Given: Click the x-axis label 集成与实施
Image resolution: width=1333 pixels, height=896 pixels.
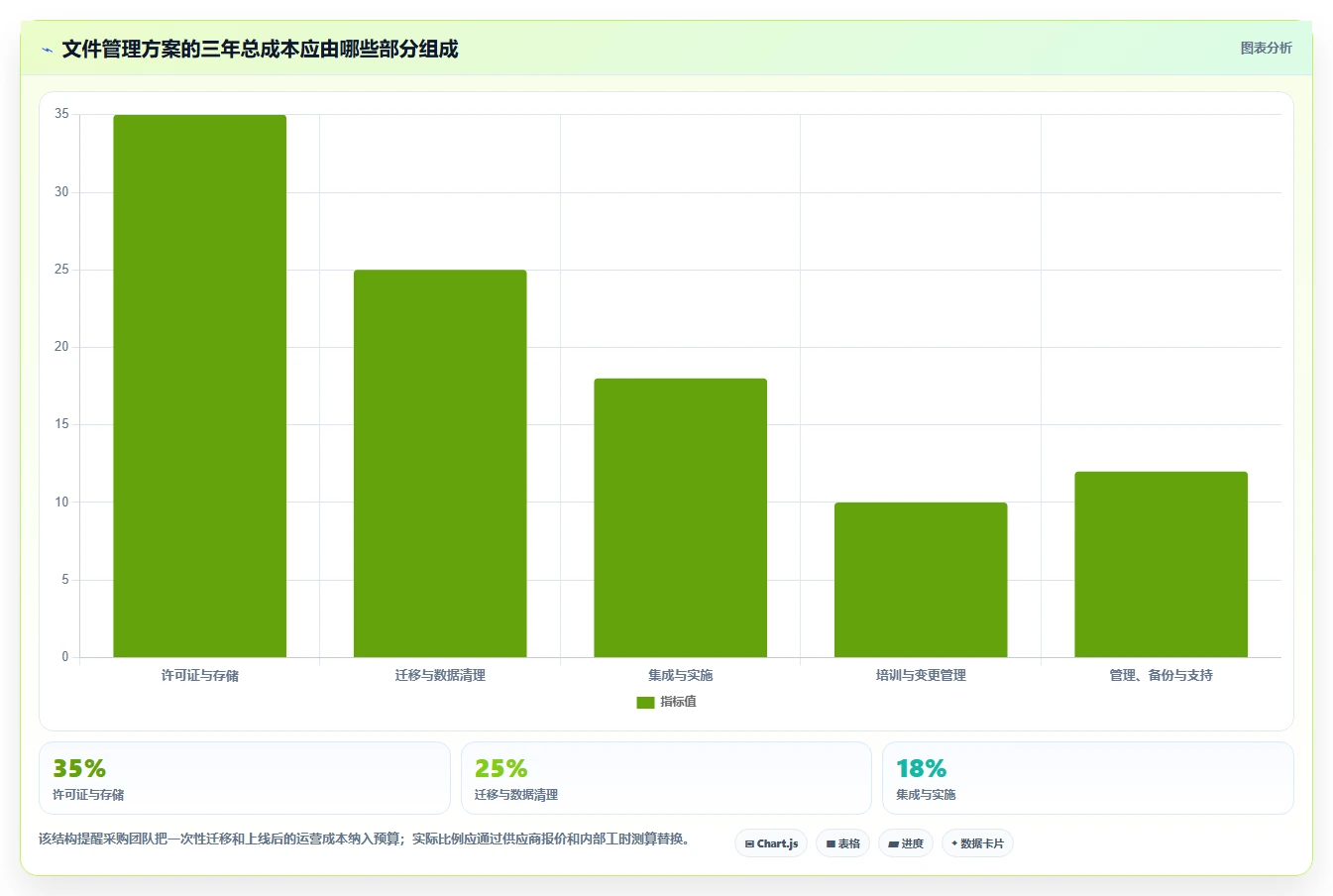Looking at the screenshot, I should pyautogui.click(x=680, y=675).
